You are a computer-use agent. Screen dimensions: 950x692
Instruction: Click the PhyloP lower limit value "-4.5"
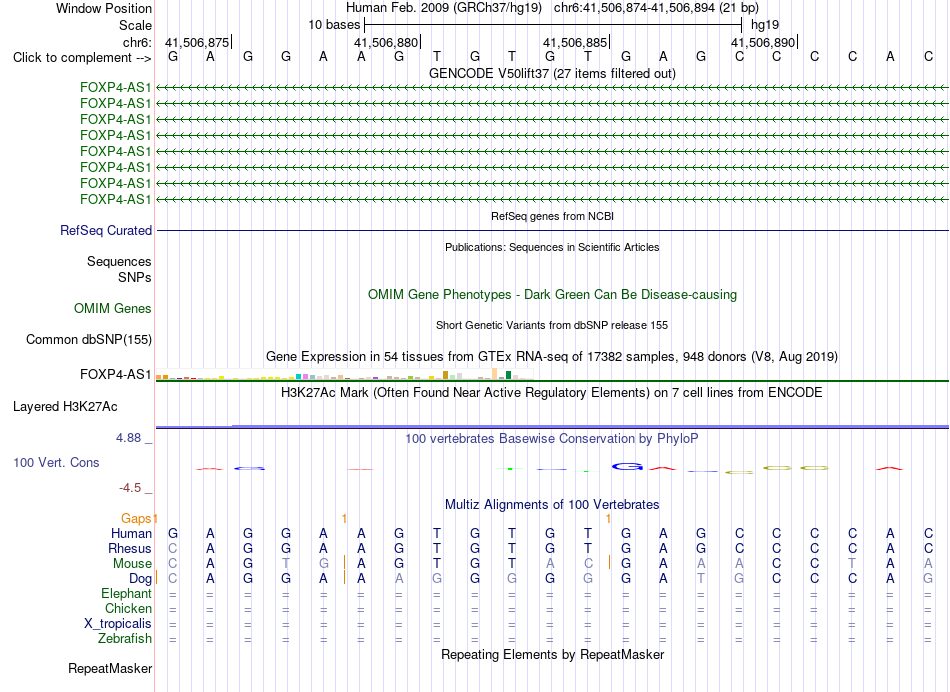tap(130, 488)
